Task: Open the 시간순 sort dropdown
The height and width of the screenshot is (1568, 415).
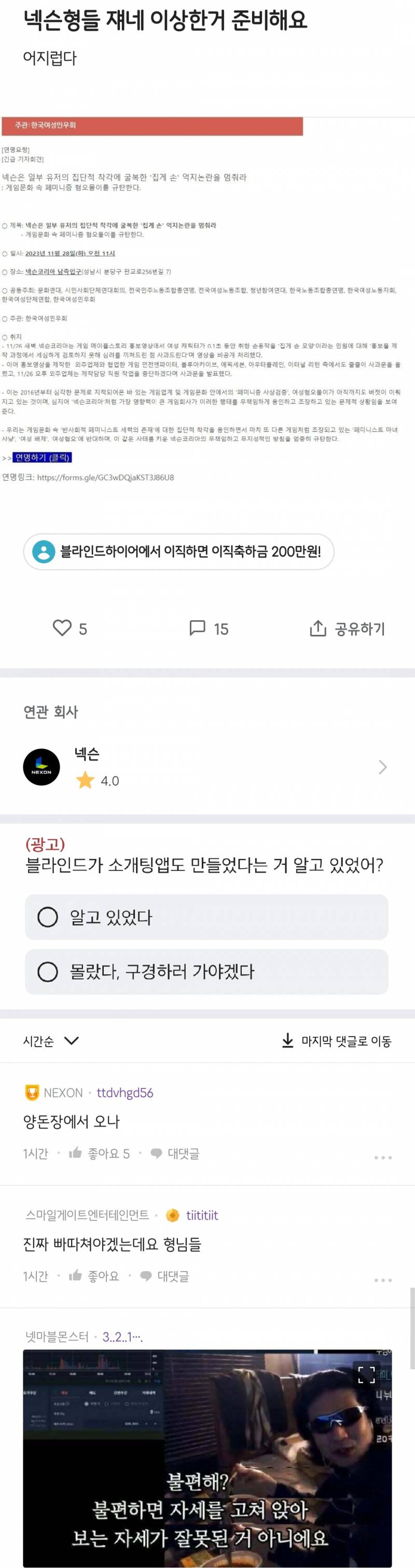Action: pyautogui.click(x=47, y=1041)
